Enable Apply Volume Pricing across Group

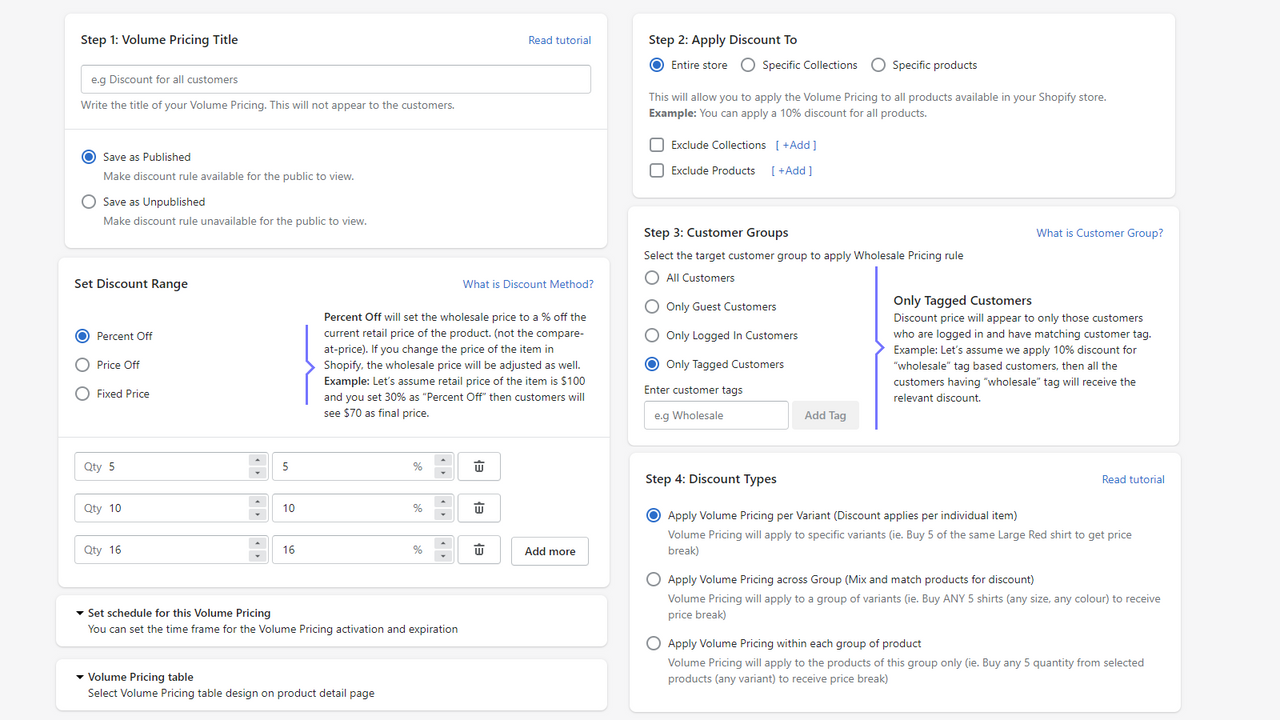tap(653, 579)
